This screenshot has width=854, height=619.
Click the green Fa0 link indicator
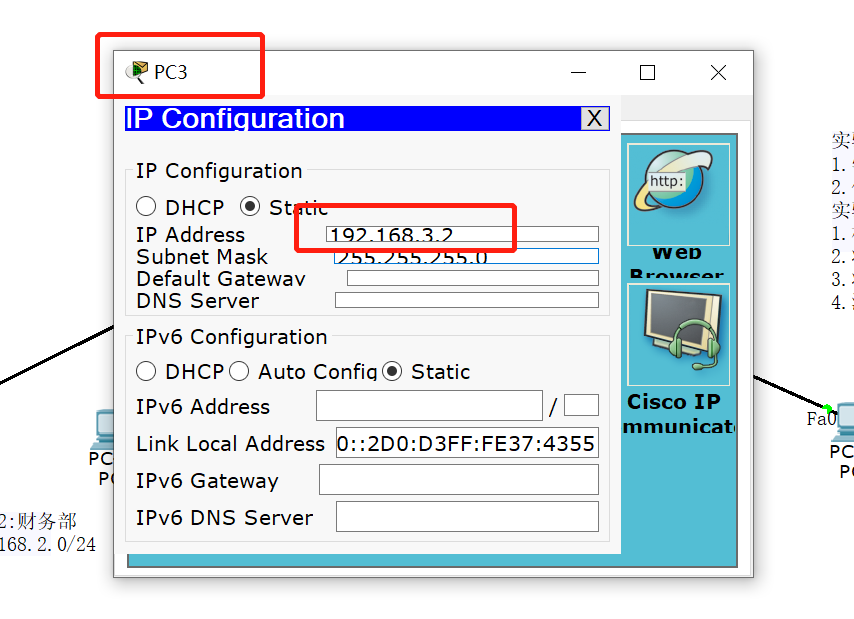pos(827,408)
